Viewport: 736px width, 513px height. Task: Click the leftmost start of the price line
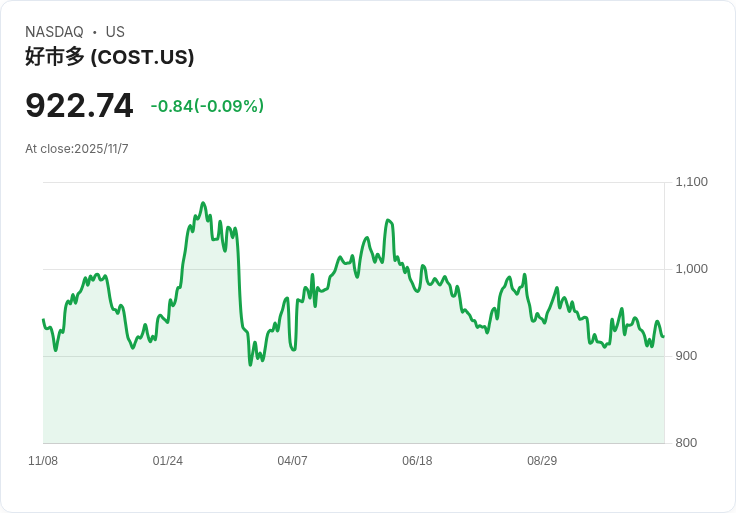click(43, 320)
